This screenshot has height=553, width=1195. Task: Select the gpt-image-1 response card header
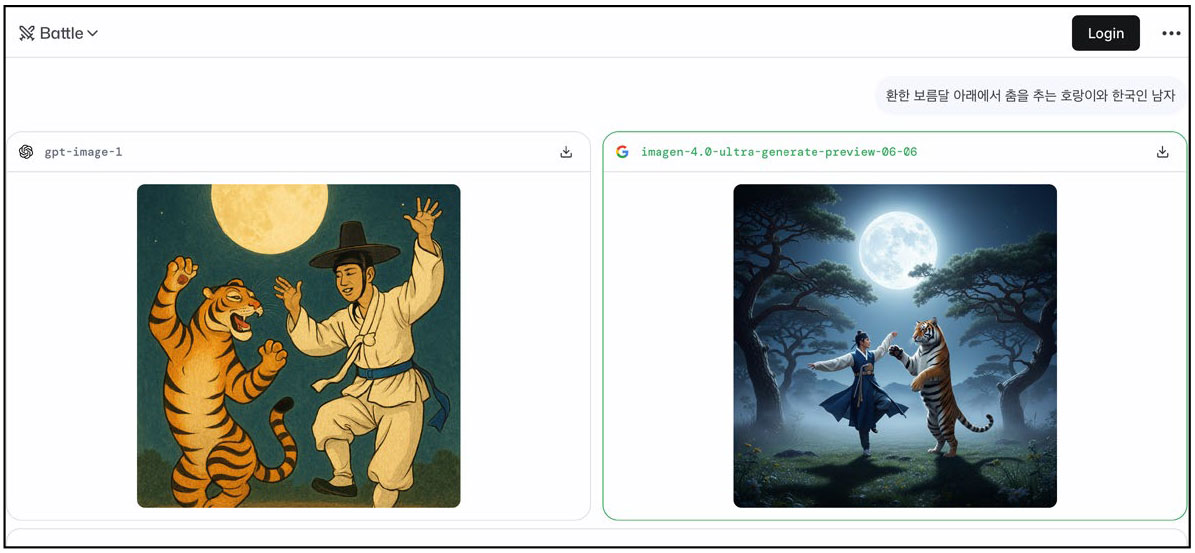(x=299, y=152)
